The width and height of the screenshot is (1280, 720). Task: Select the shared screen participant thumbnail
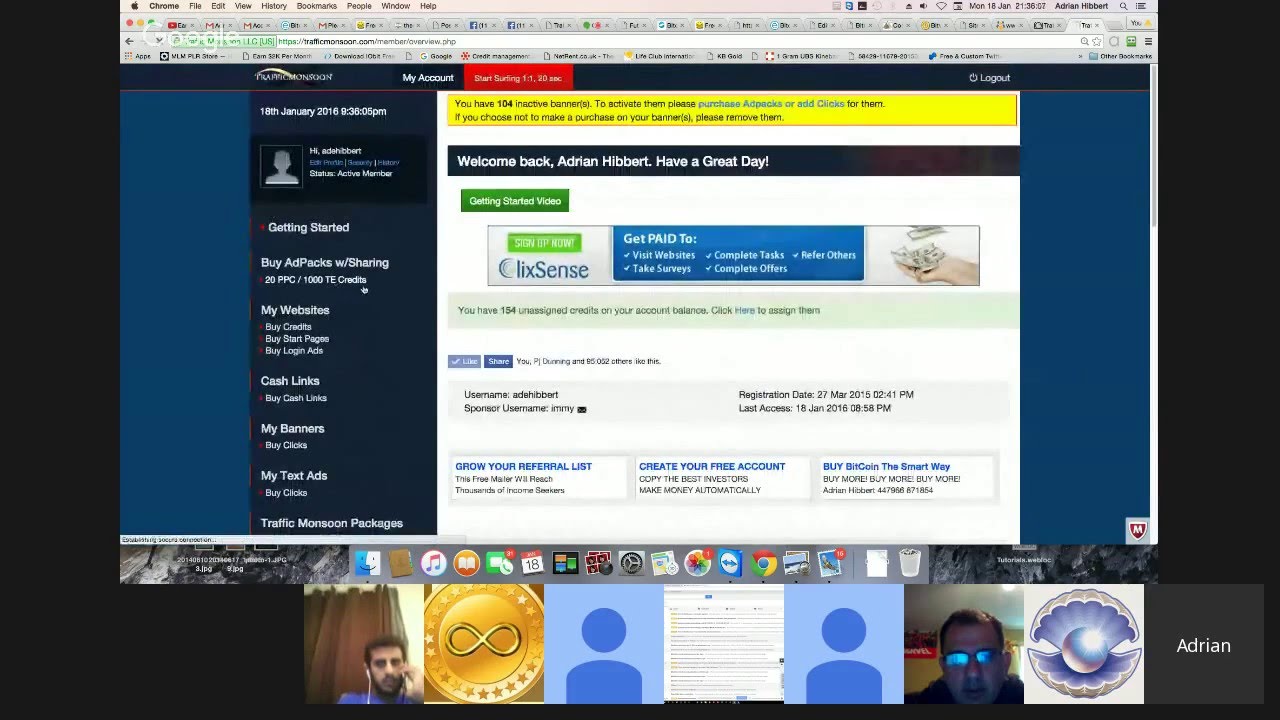724,644
